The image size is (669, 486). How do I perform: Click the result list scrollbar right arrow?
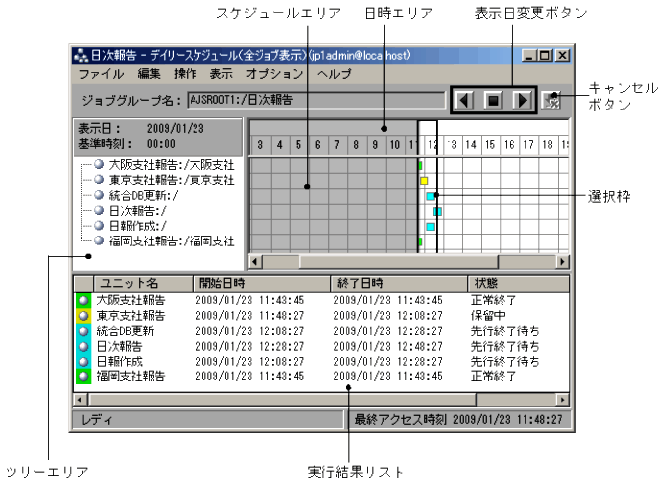[x=562, y=400]
